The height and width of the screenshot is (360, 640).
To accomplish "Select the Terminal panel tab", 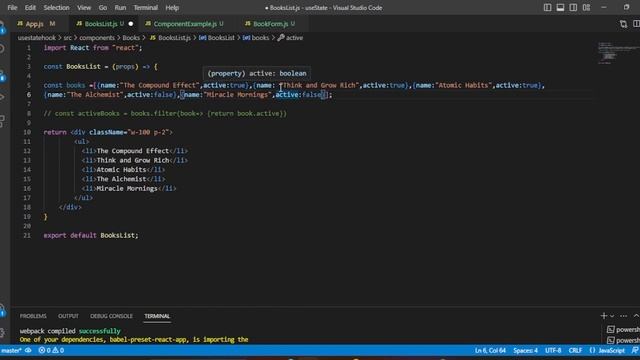I will [x=157, y=316].
